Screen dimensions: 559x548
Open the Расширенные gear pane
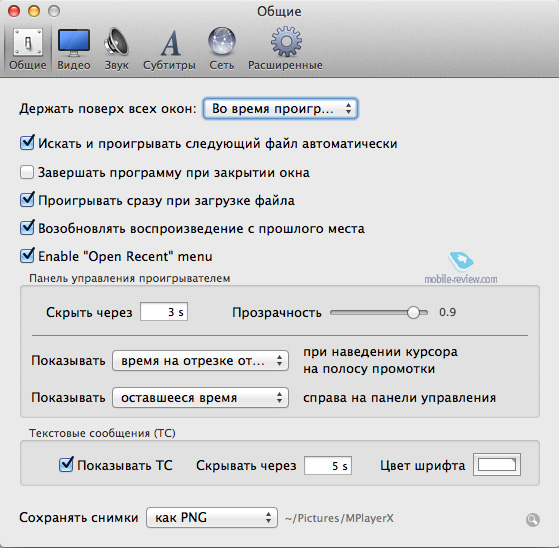point(285,49)
